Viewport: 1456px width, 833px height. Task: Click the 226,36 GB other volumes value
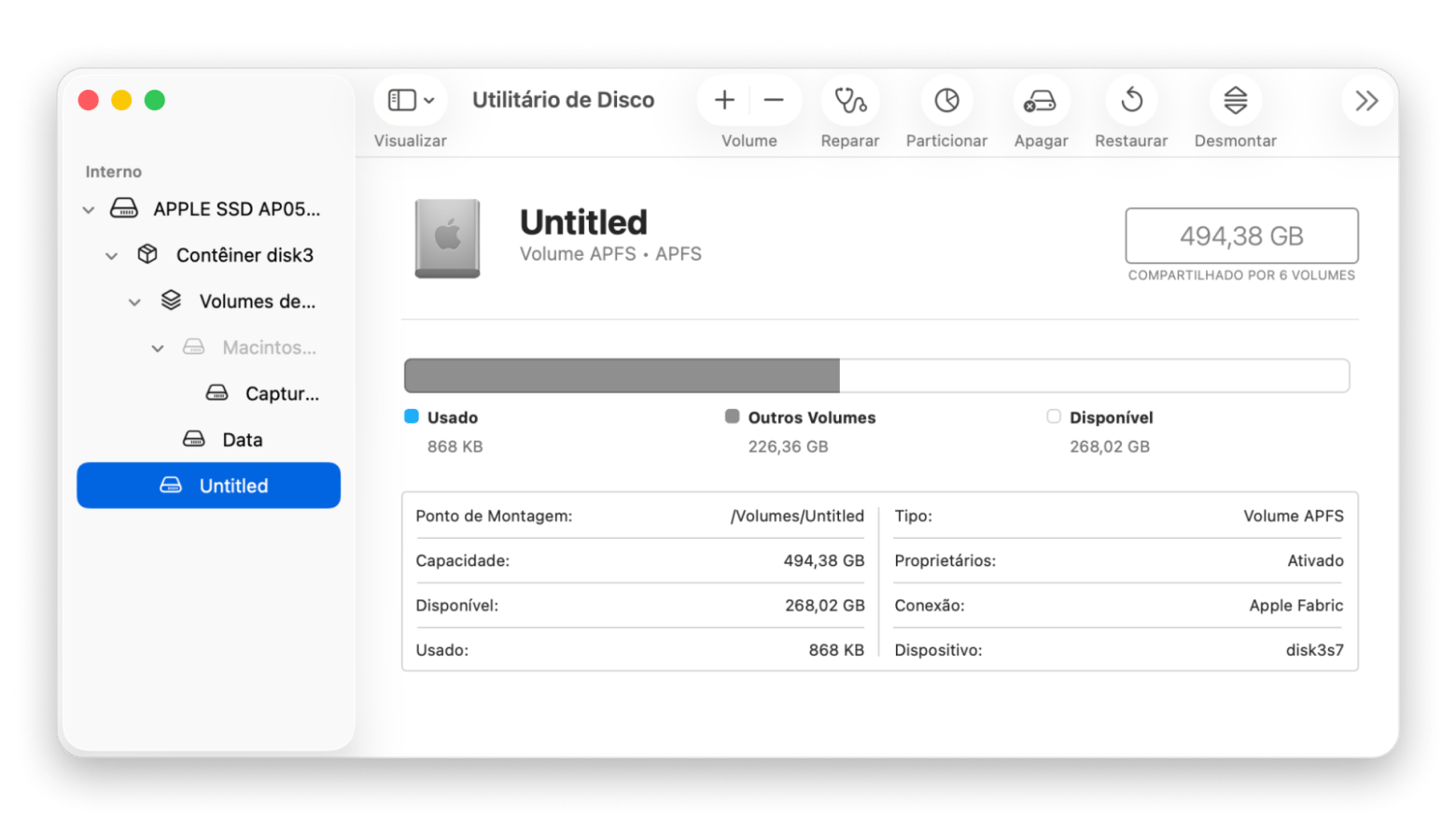coord(789,447)
